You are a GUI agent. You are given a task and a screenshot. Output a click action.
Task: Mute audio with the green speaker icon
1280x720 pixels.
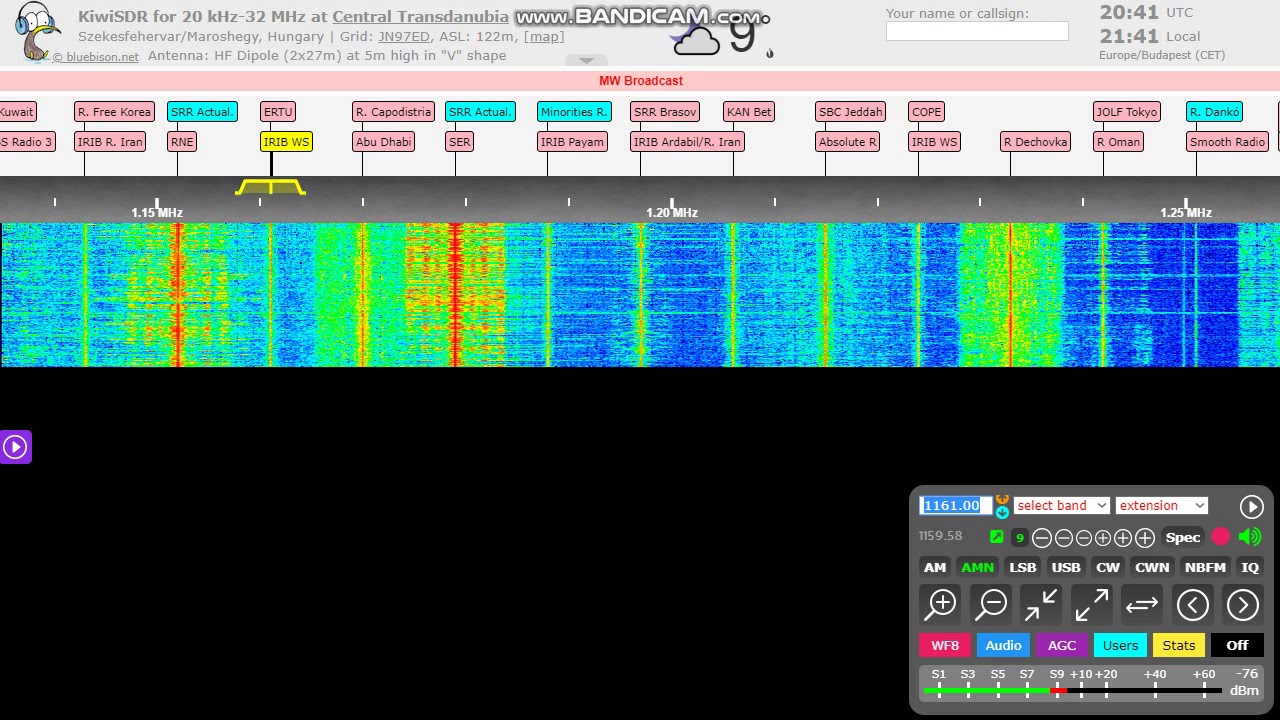[x=1250, y=537]
